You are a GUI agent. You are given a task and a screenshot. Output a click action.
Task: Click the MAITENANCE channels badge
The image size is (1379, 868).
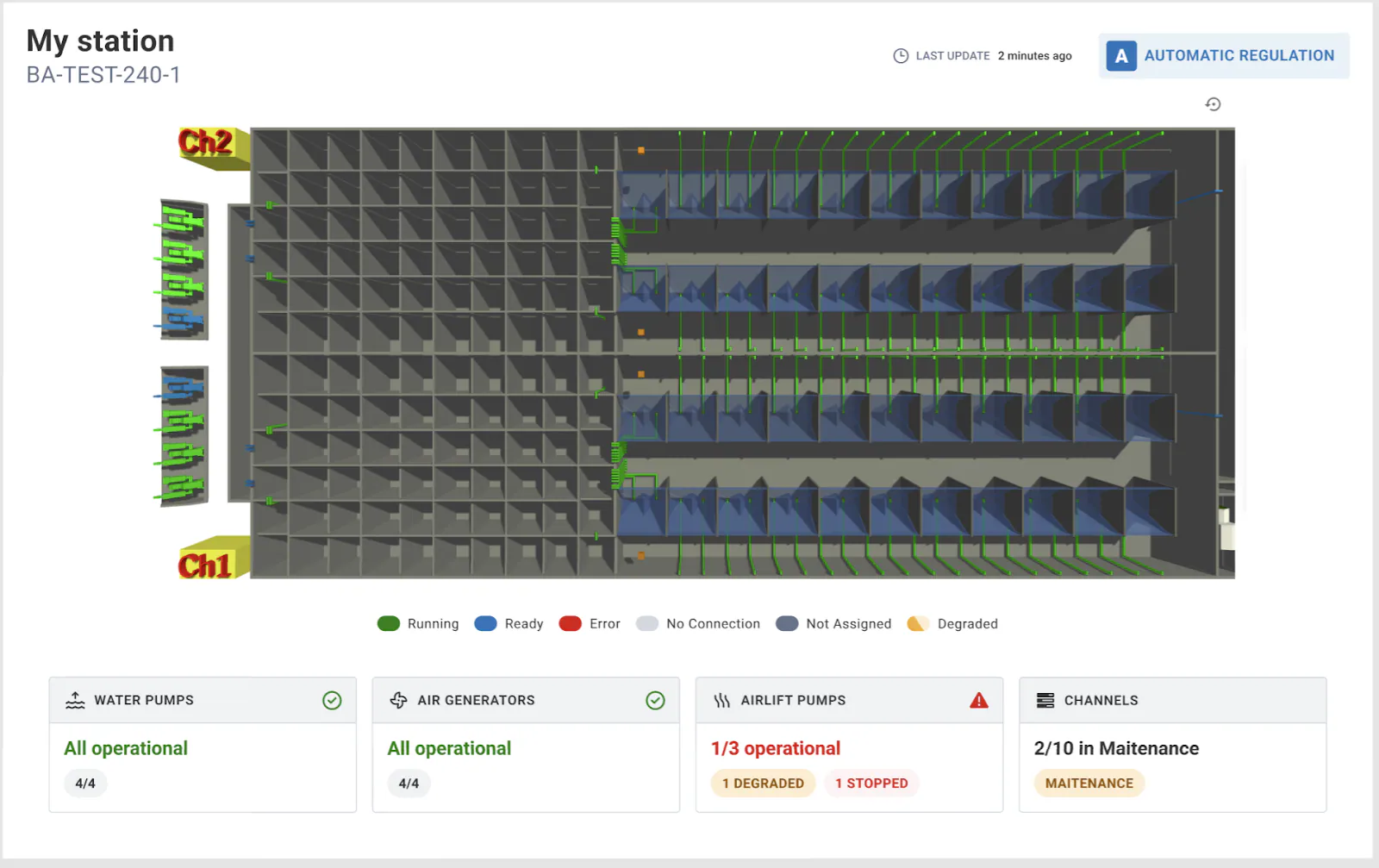1089,784
